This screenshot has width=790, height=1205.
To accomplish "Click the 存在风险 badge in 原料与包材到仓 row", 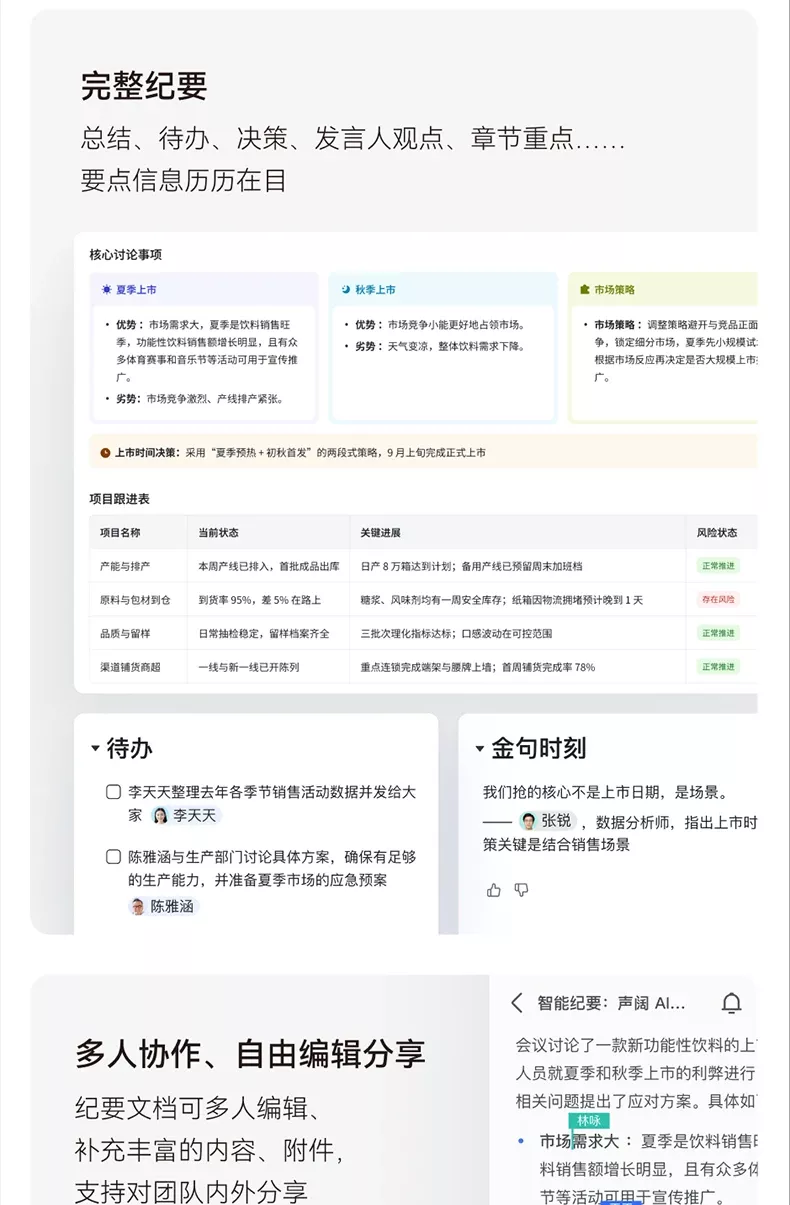I will point(718,600).
